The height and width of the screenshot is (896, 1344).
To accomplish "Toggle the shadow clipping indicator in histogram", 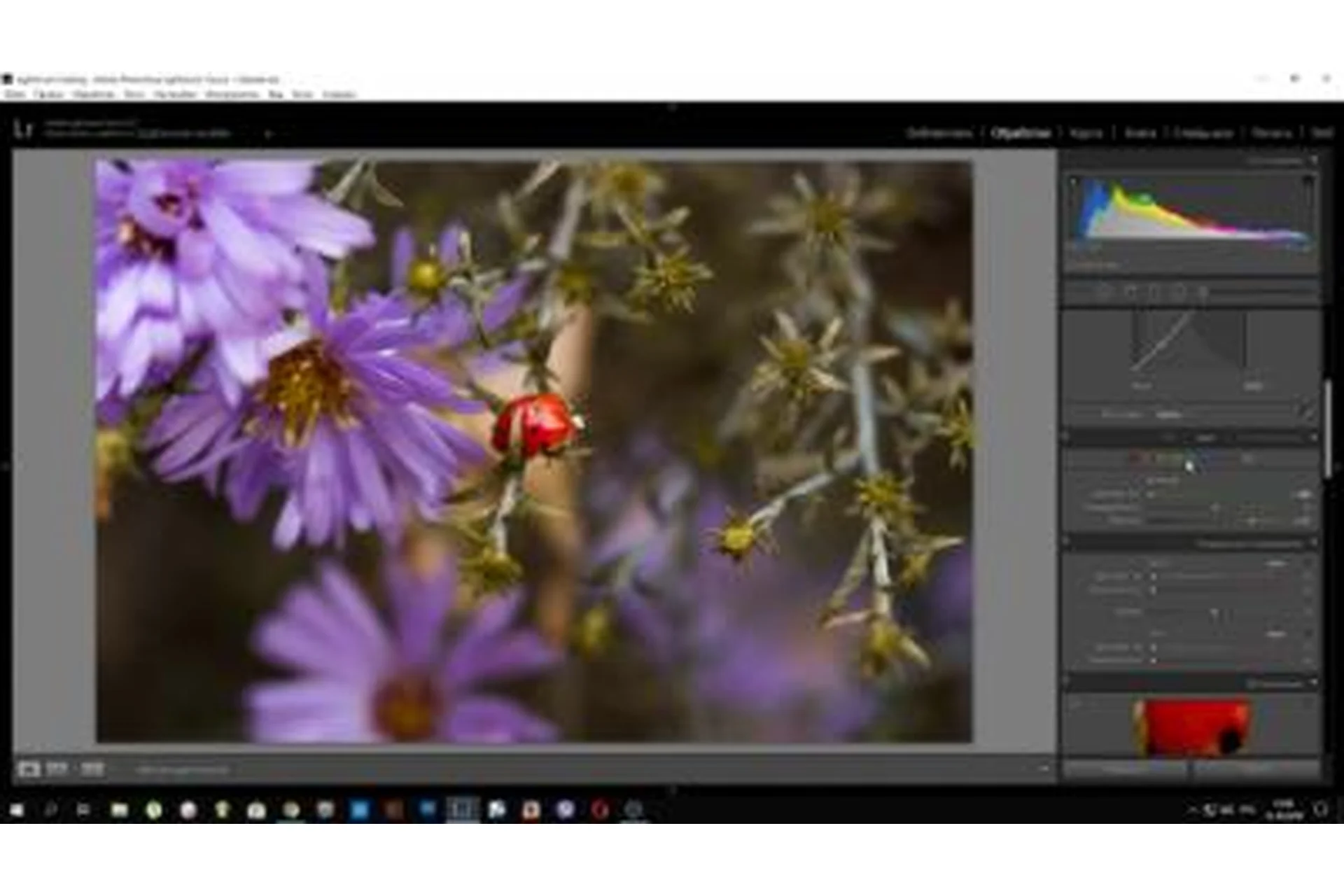I will coord(1074,181).
